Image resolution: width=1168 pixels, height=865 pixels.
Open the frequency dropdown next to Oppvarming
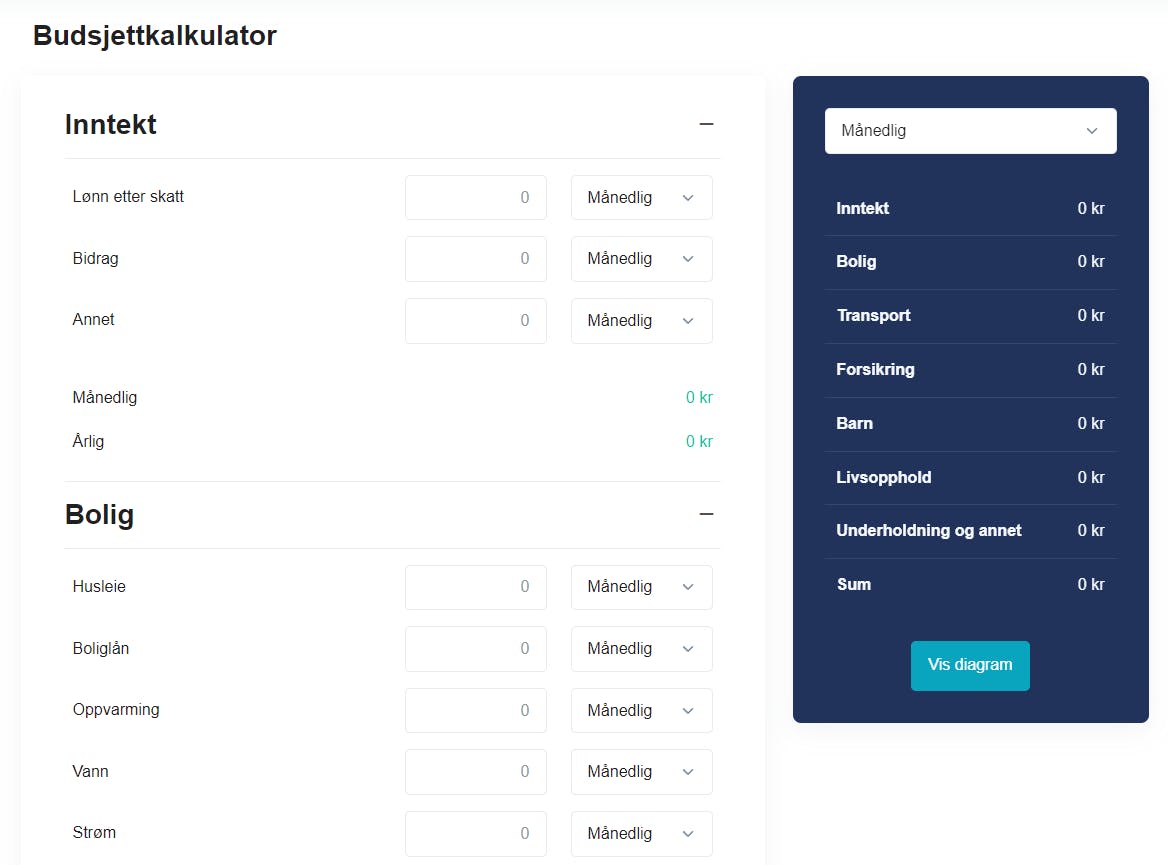click(641, 710)
